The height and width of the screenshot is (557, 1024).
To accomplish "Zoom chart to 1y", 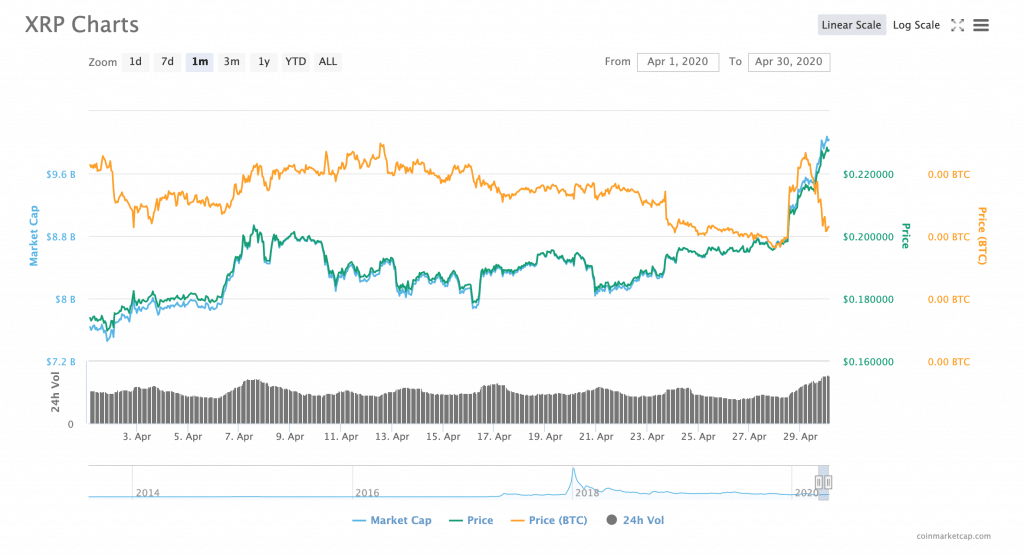I will coord(263,62).
